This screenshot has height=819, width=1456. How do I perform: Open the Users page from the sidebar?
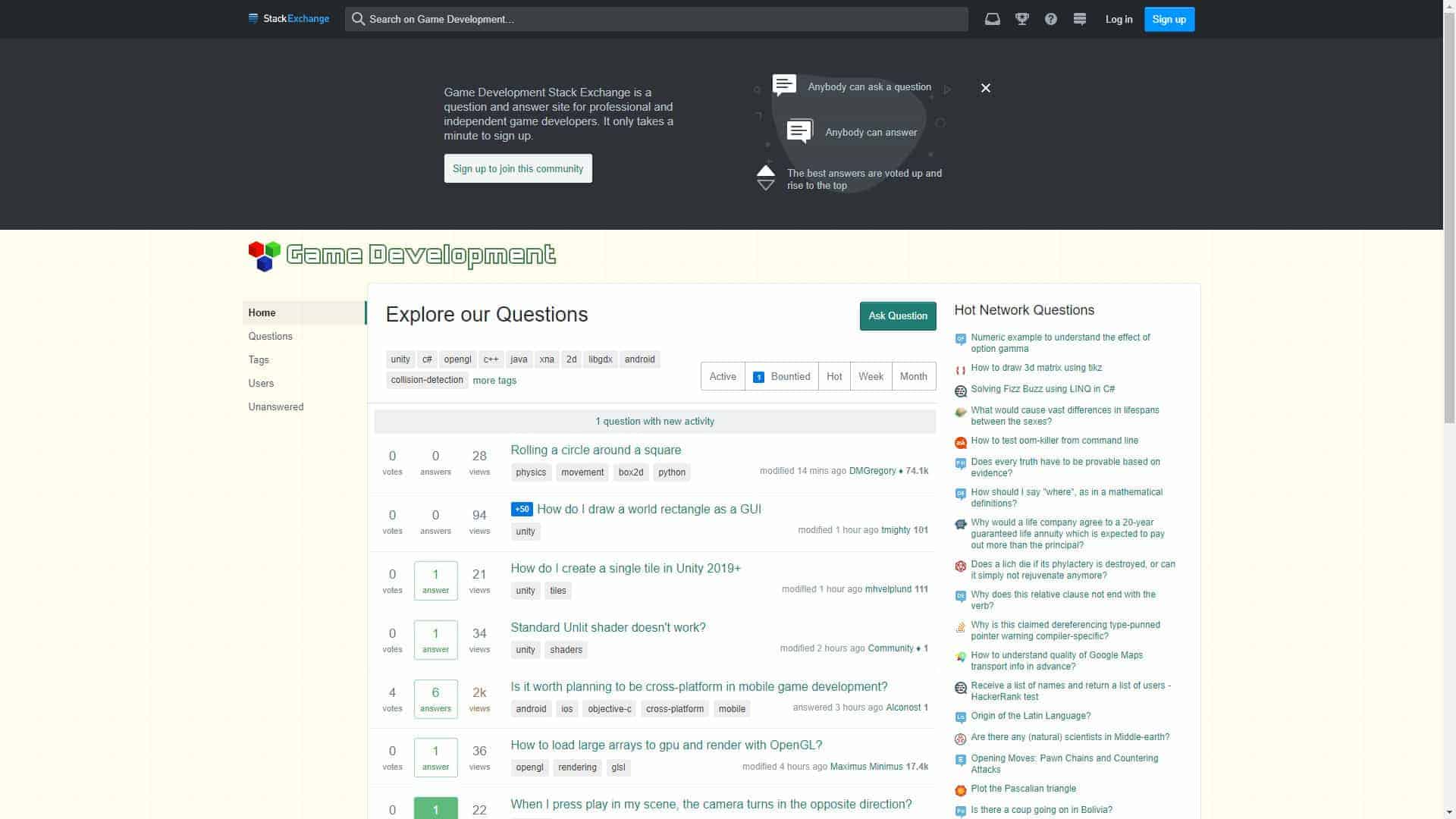click(x=261, y=383)
